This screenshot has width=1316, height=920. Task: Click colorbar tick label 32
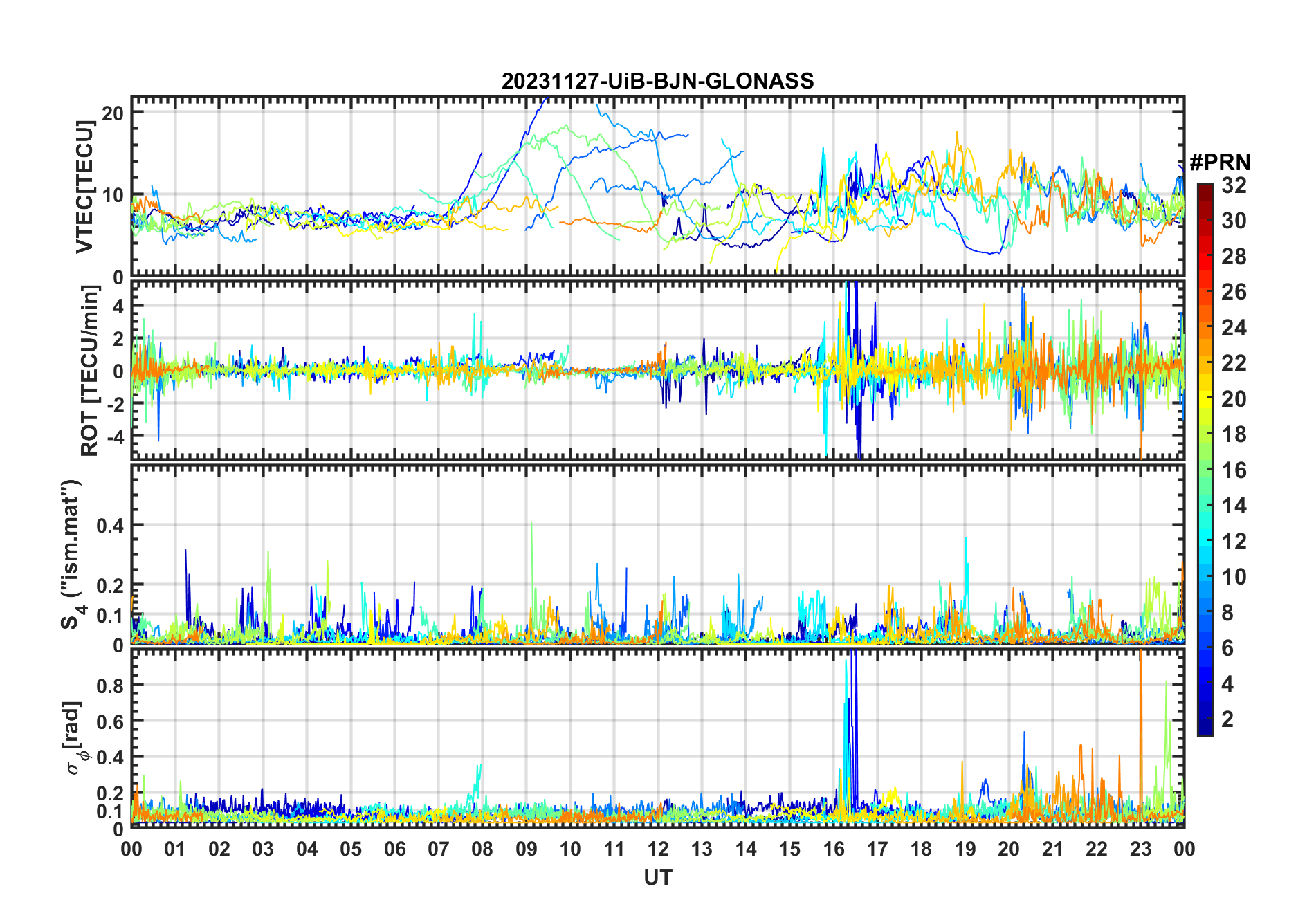pos(1234,185)
